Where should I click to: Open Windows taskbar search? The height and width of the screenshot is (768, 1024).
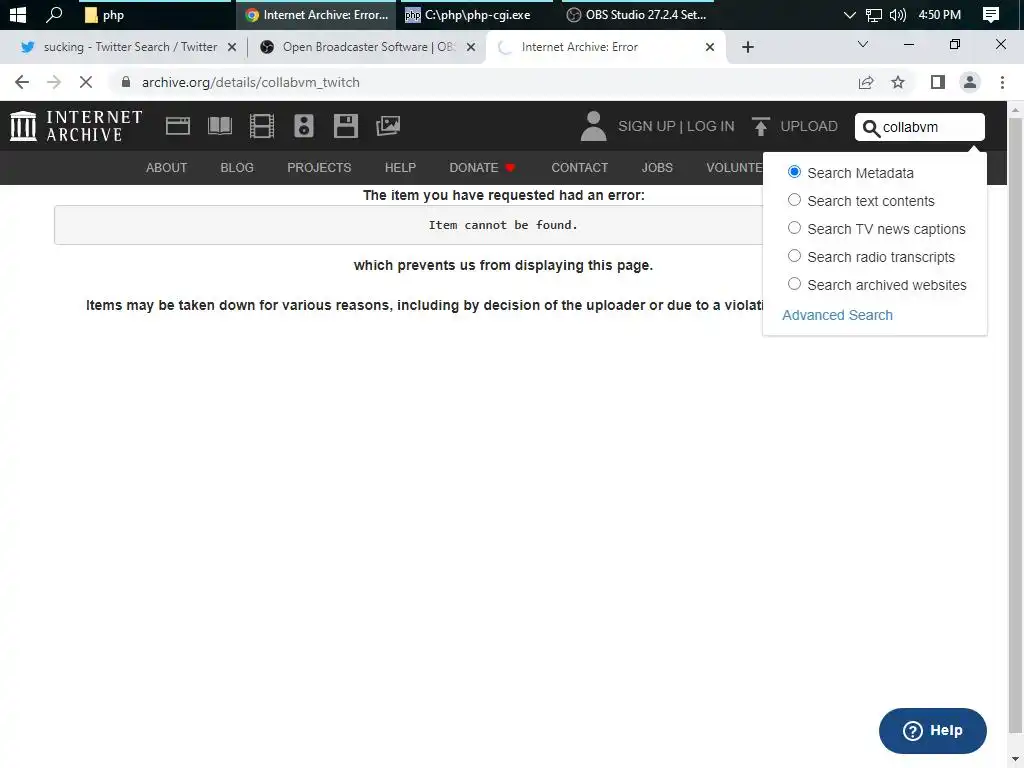tap(54, 14)
